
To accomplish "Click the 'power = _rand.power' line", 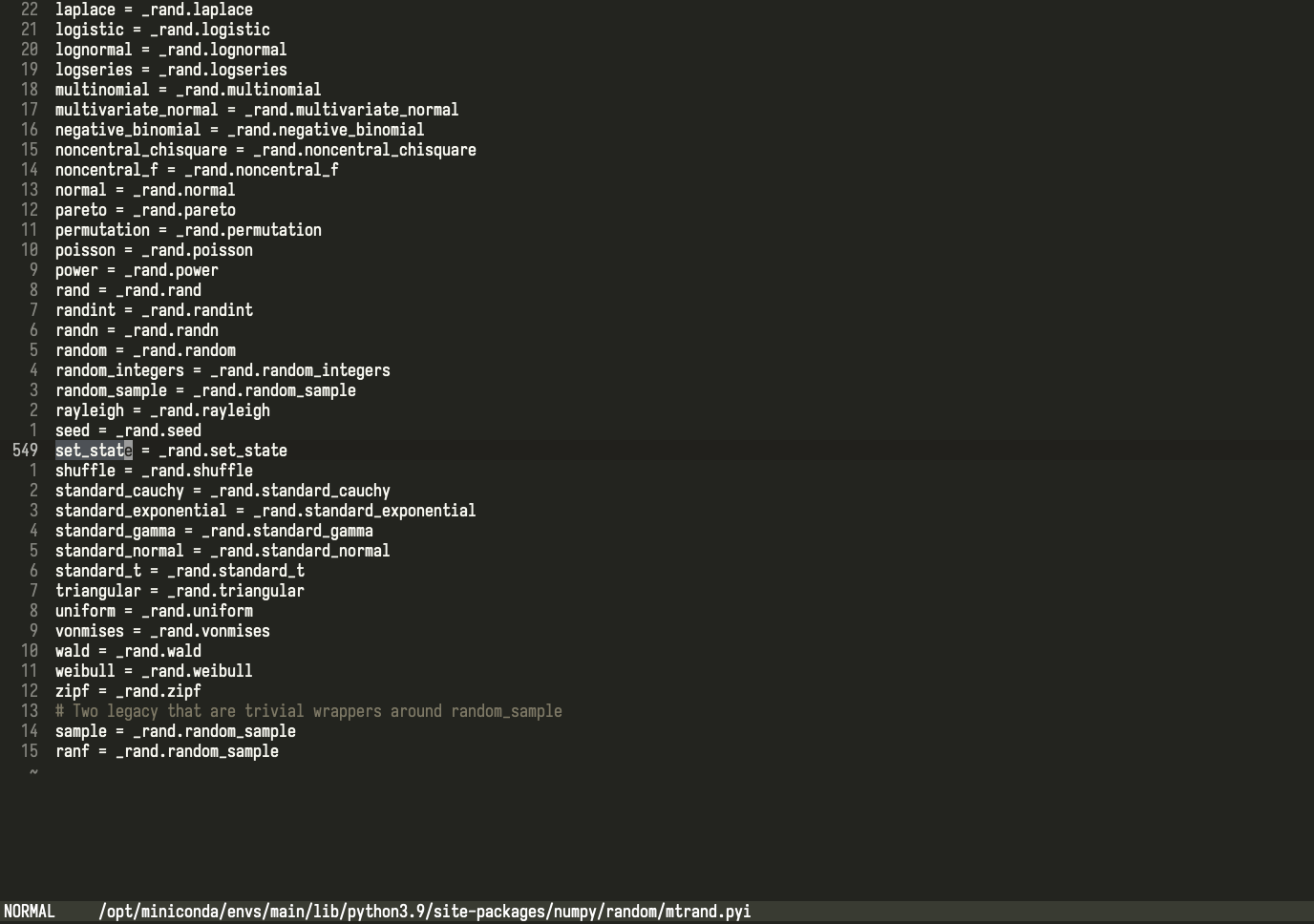I will coord(137,270).
